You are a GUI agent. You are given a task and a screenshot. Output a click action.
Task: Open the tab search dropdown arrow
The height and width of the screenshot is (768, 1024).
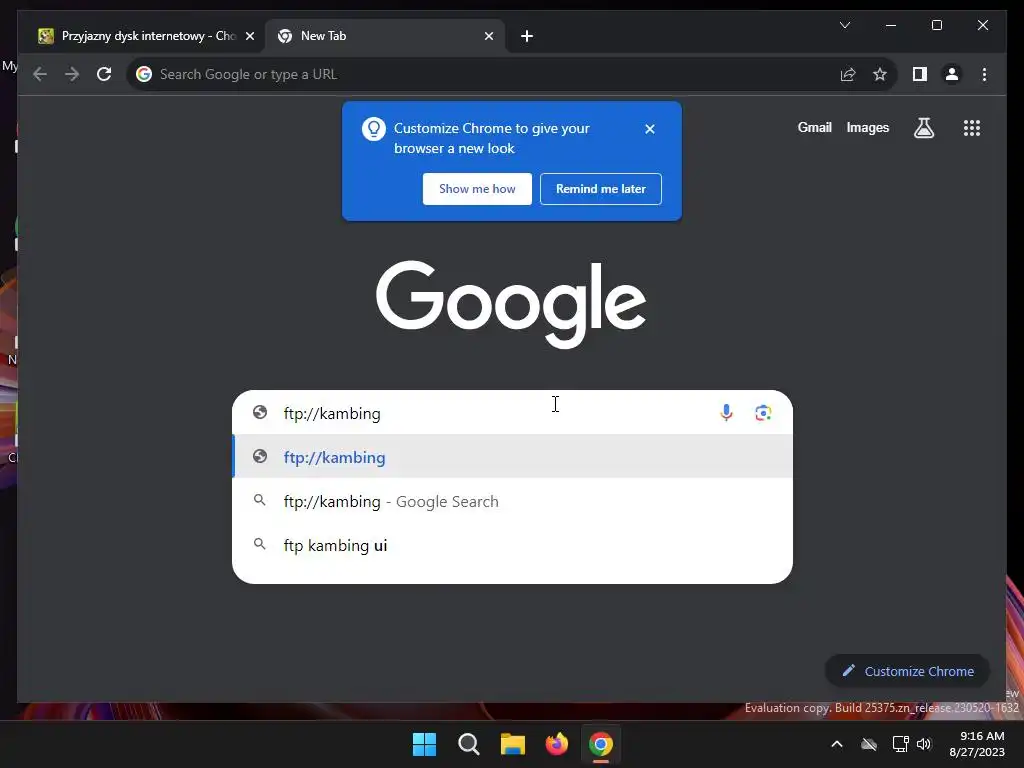[x=844, y=25]
